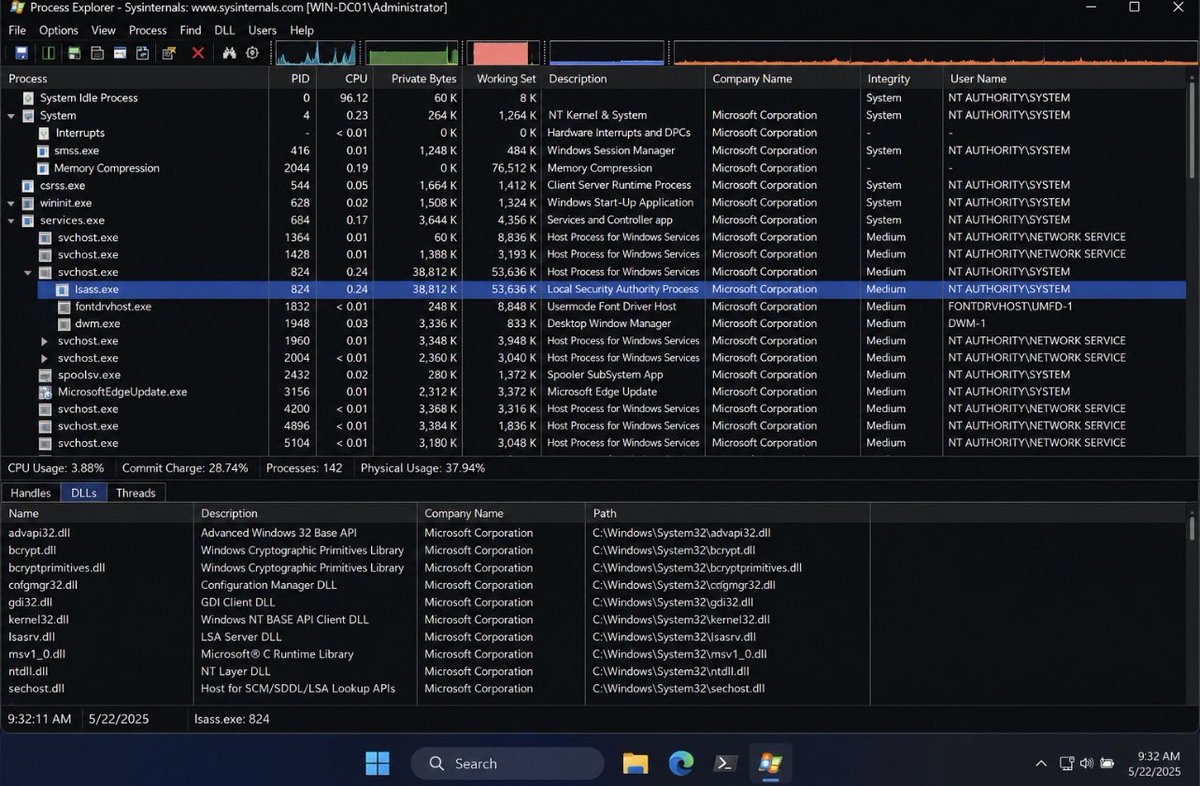Click the csrss.exe process icon

(27, 185)
